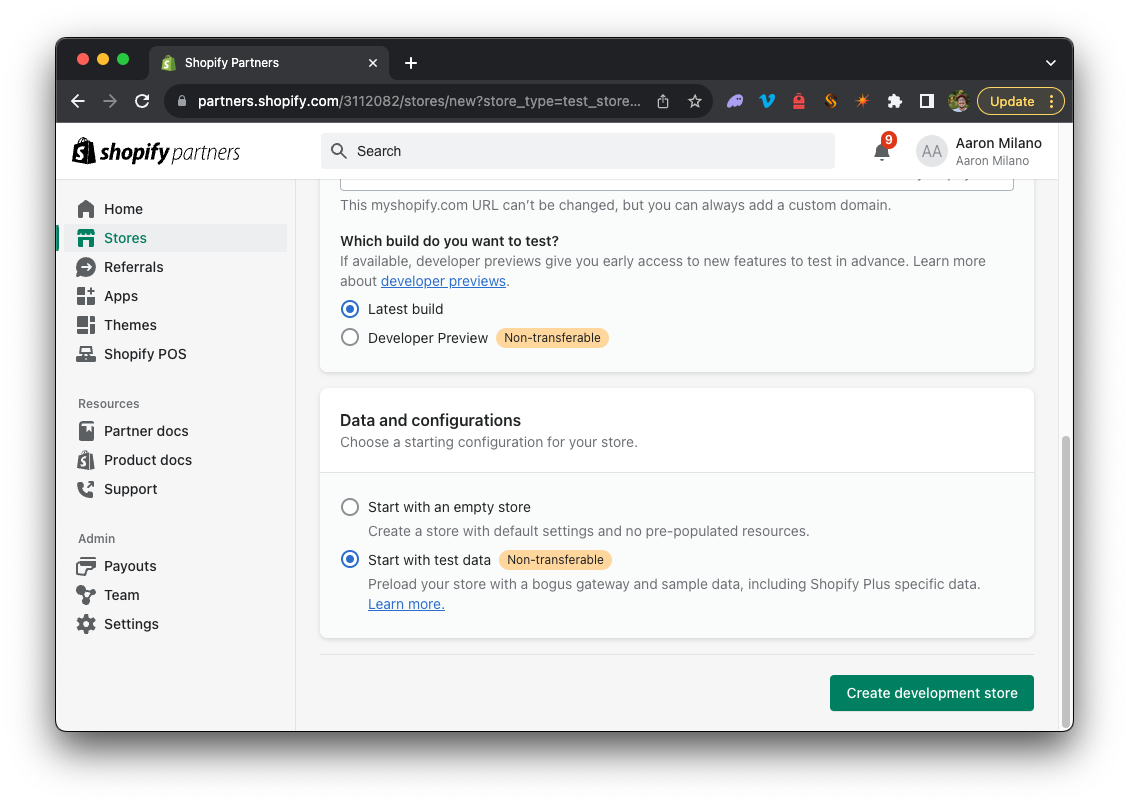Select the Latest build radio button

pos(350,309)
